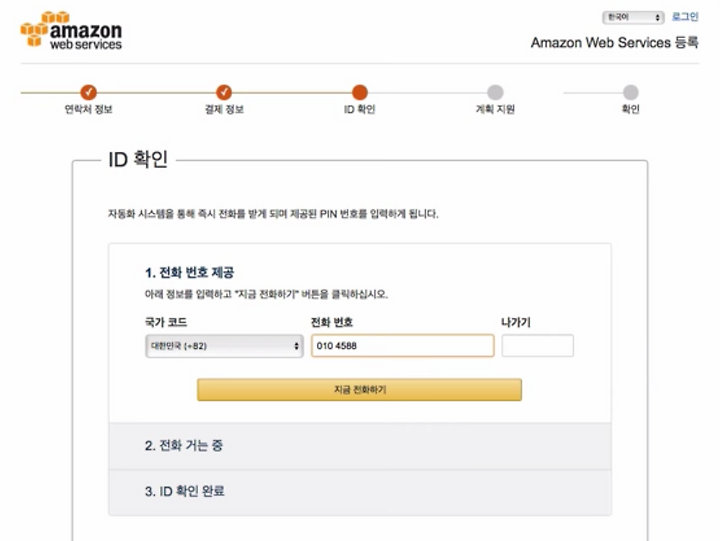Click the ID 확인 current step circle

coord(360,92)
